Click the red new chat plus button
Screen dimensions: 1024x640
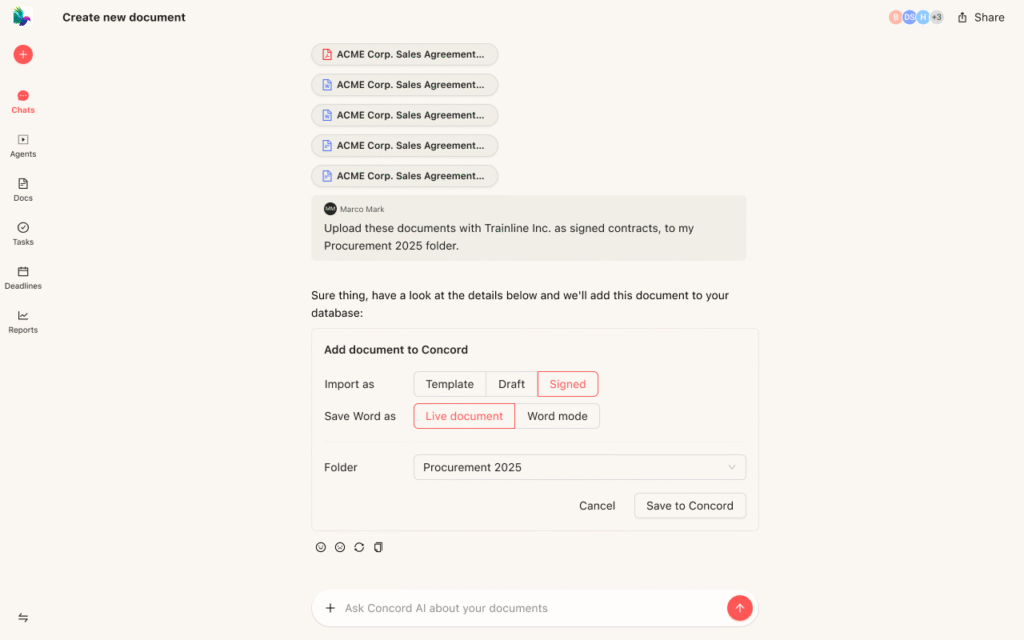[23, 54]
